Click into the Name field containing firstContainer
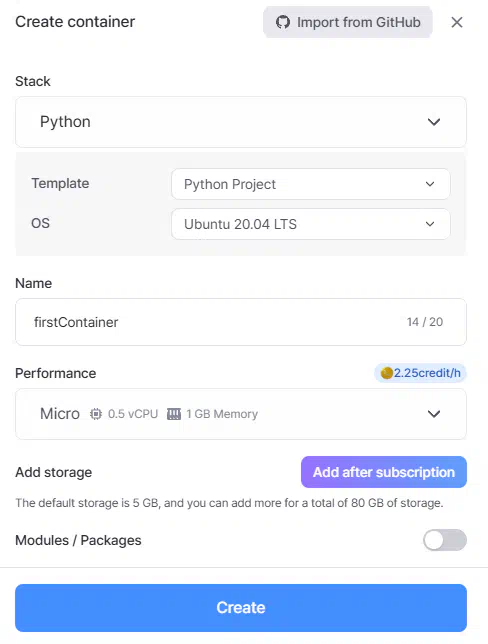The image size is (488, 644). (x=241, y=322)
